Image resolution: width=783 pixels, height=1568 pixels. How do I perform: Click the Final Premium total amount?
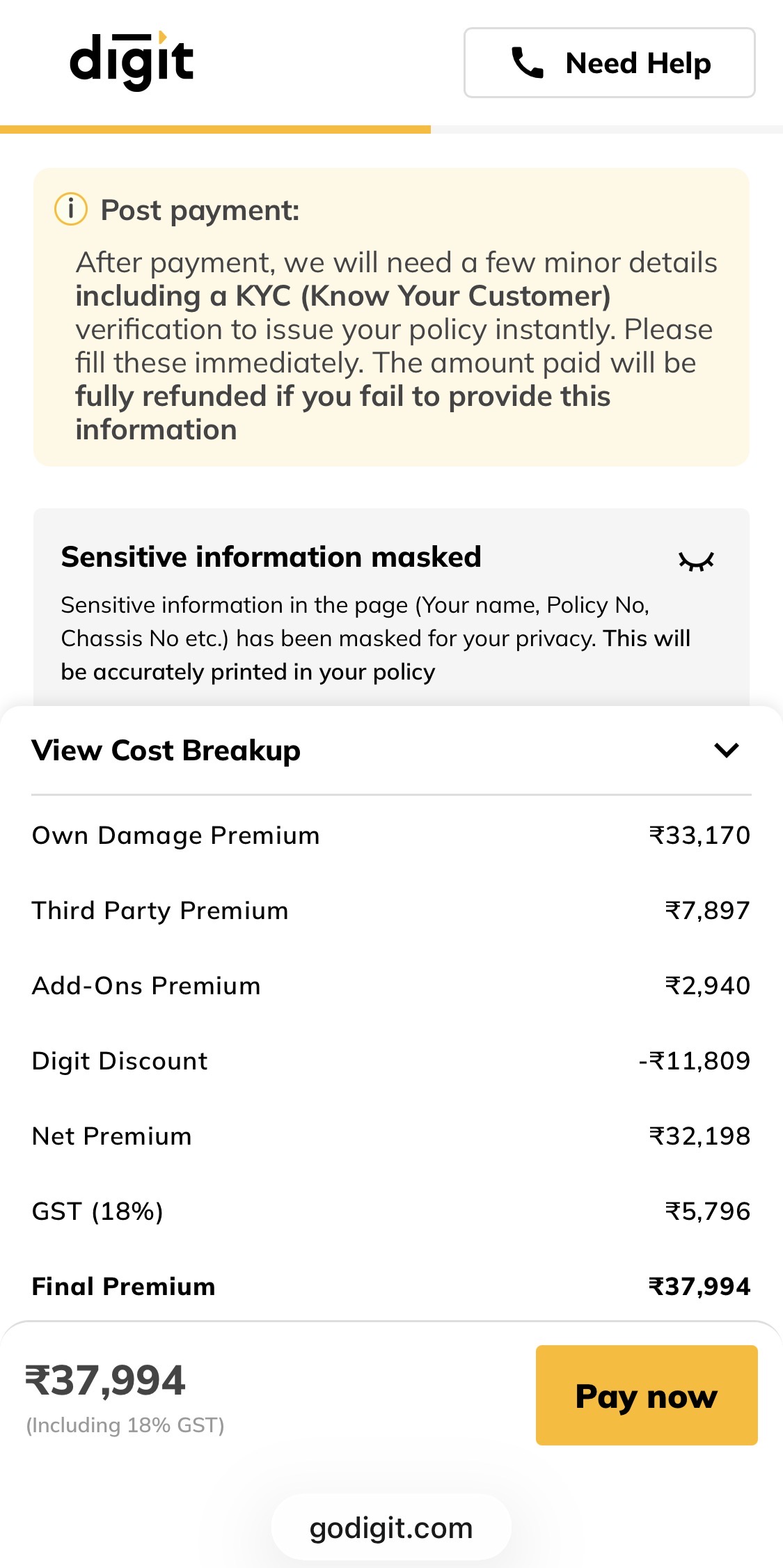pos(699,1286)
